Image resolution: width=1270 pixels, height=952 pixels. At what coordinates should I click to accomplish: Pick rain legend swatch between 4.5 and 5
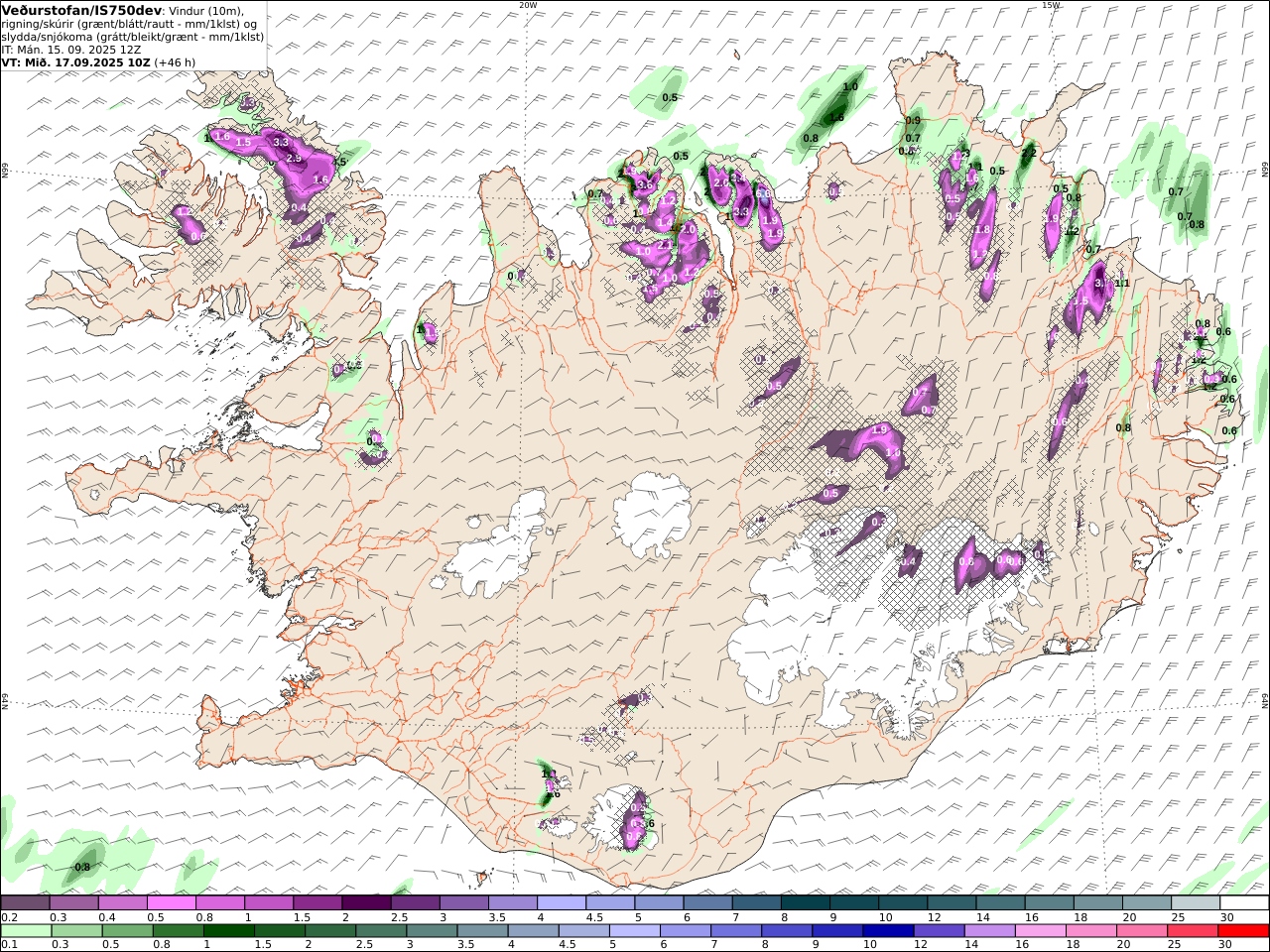(583, 930)
